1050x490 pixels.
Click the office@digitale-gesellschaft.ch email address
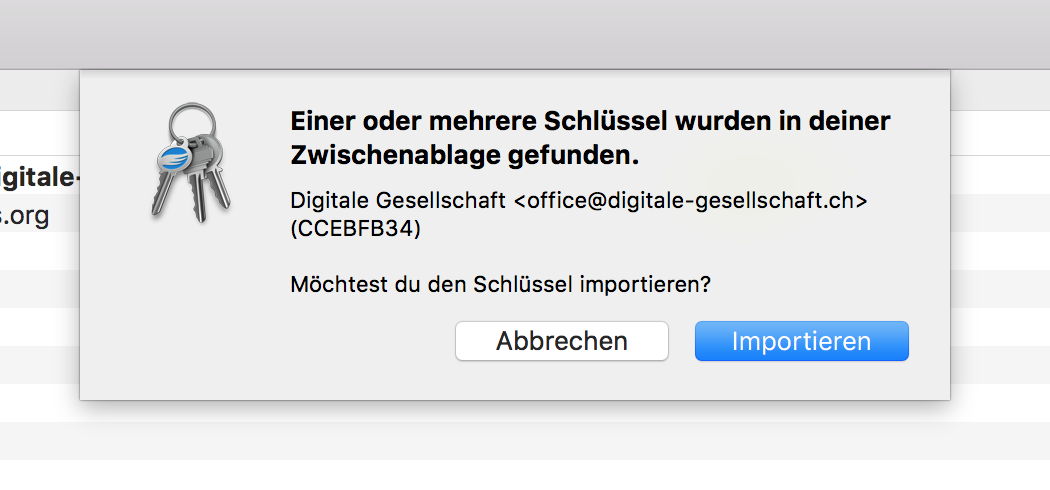(690, 200)
